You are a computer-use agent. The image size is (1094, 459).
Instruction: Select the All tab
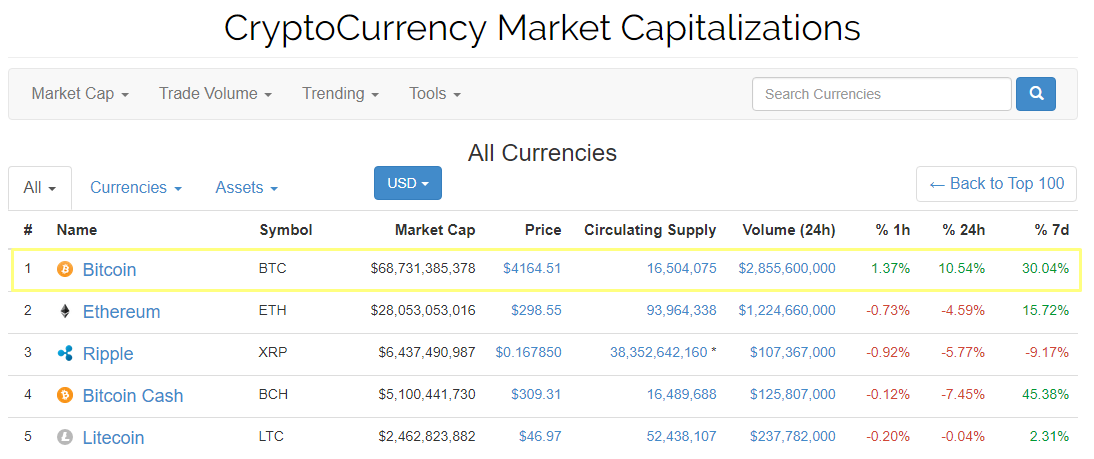[40, 188]
